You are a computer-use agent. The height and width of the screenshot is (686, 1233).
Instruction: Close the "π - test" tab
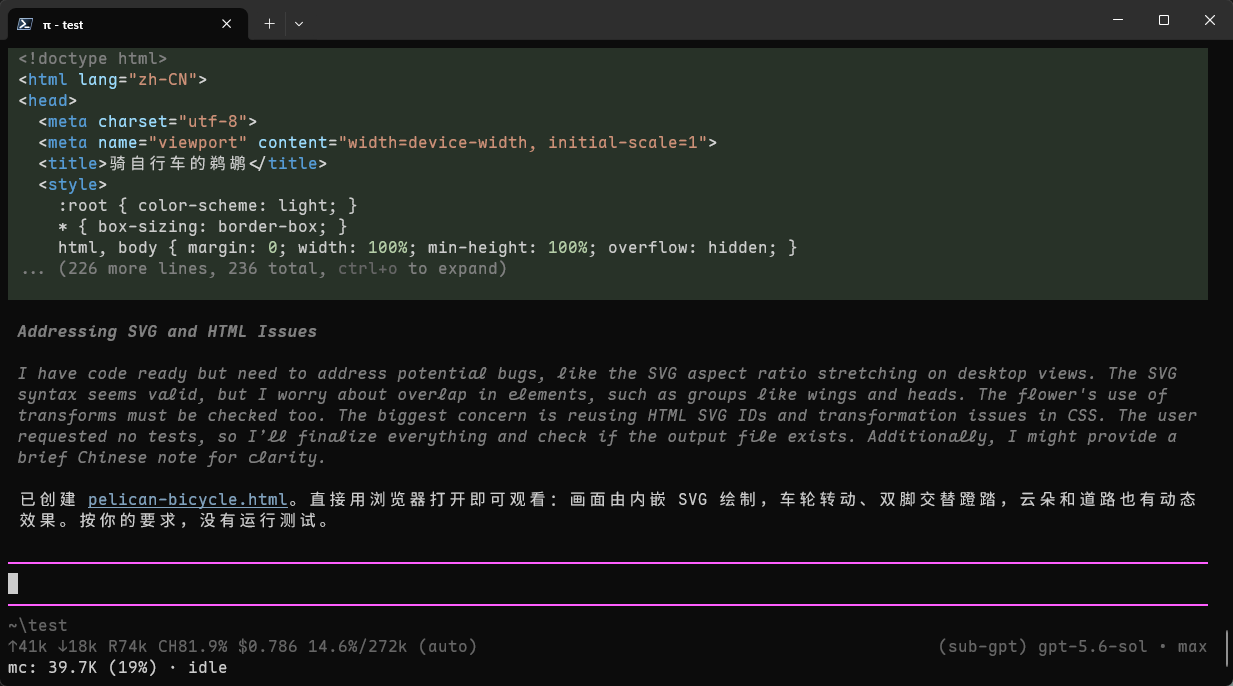(x=227, y=24)
